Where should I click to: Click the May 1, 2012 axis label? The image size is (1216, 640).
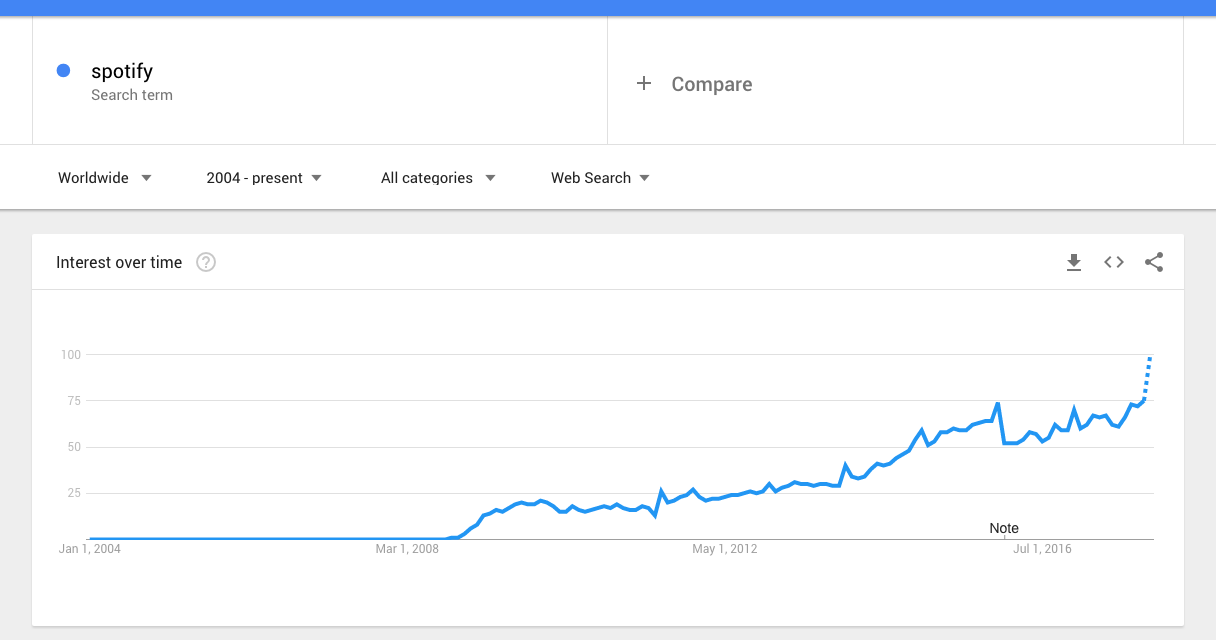coord(725,549)
